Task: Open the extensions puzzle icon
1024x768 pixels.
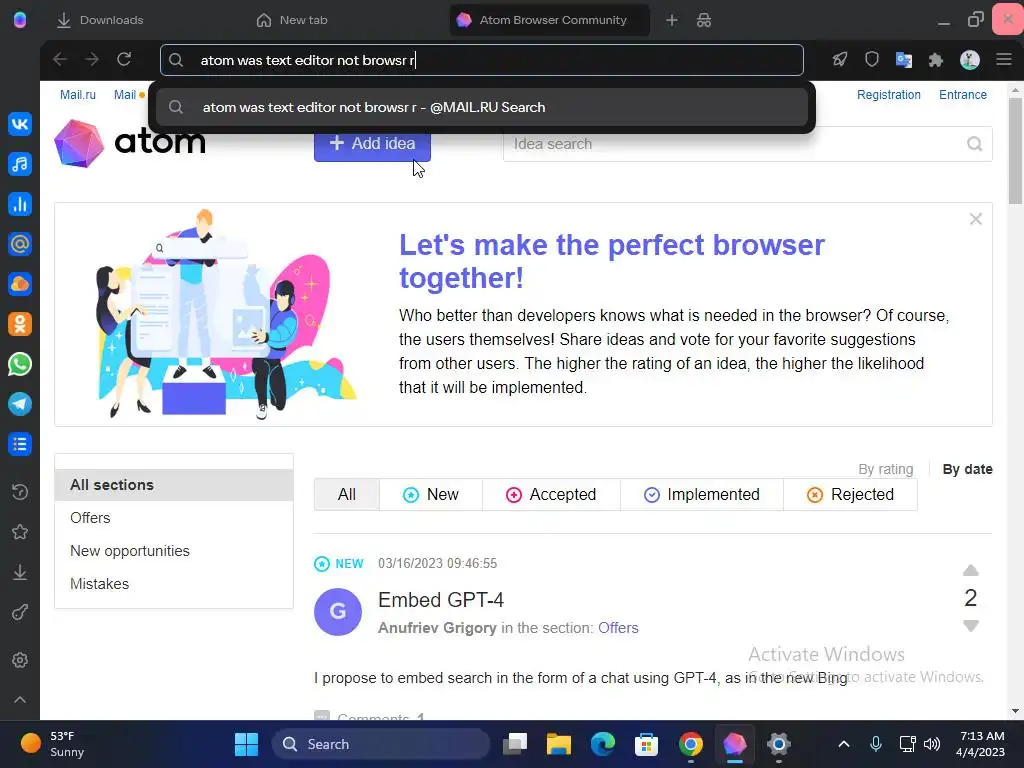Action: pyautogui.click(x=936, y=60)
